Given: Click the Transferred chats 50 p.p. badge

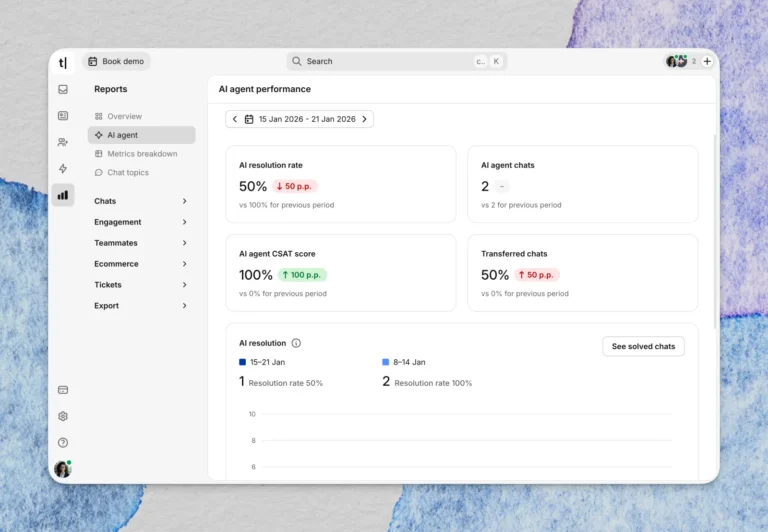Looking at the screenshot, I should [x=536, y=275].
